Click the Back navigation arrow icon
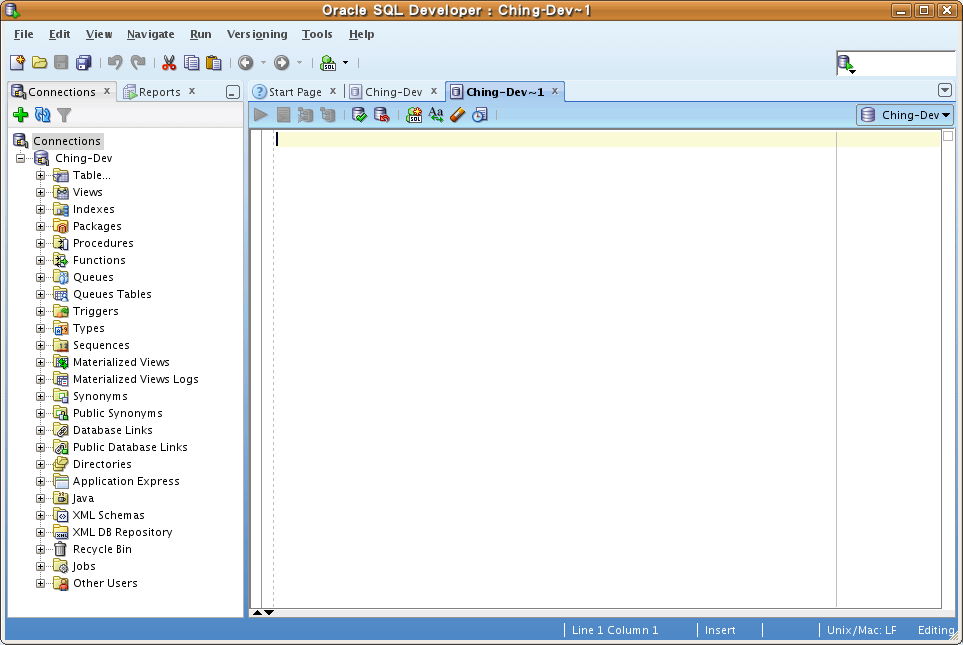963x645 pixels. tap(246, 63)
